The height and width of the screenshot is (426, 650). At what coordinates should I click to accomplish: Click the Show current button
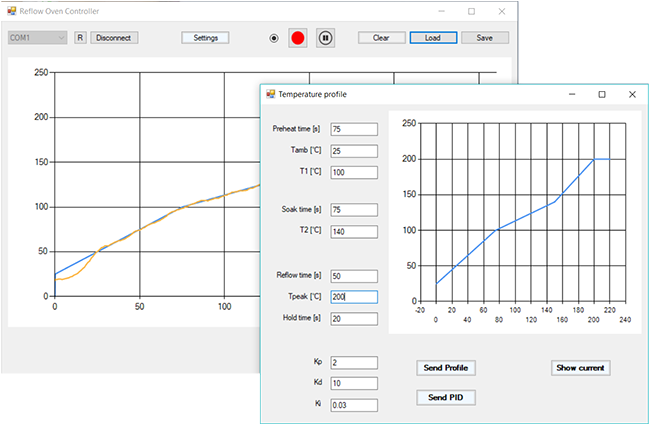click(x=580, y=368)
